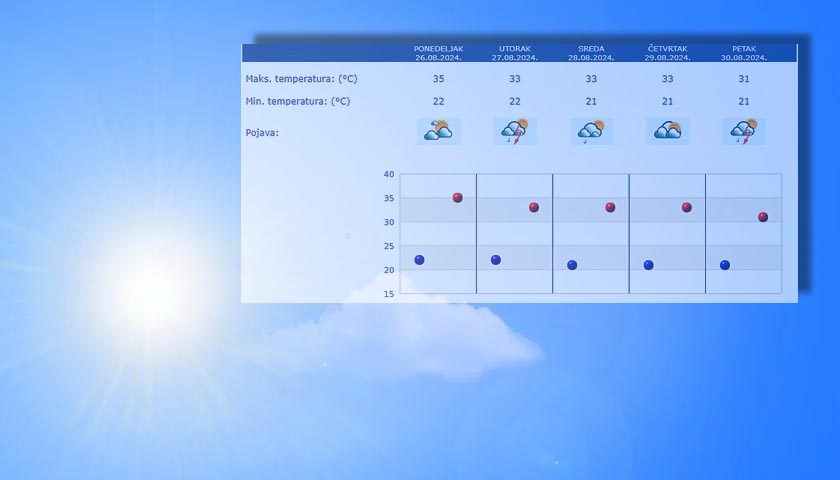Viewport: 840px width, 480px height.
Task: Click Monday's min temperature value 22
Action: pyautogui.click(x=438, y=101)
